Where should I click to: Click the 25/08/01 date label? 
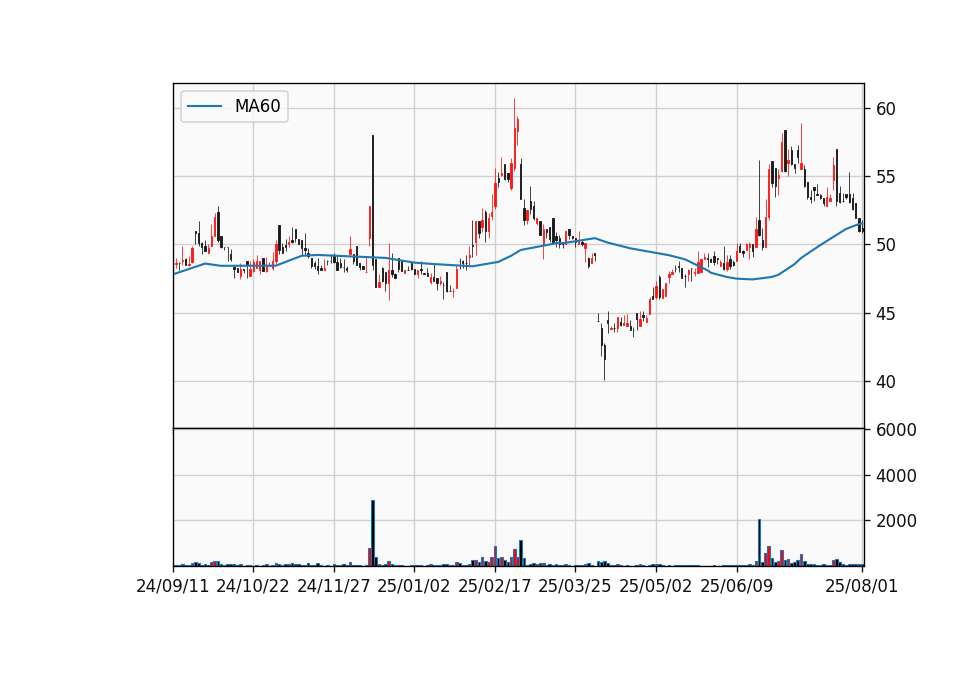[861, 586]
